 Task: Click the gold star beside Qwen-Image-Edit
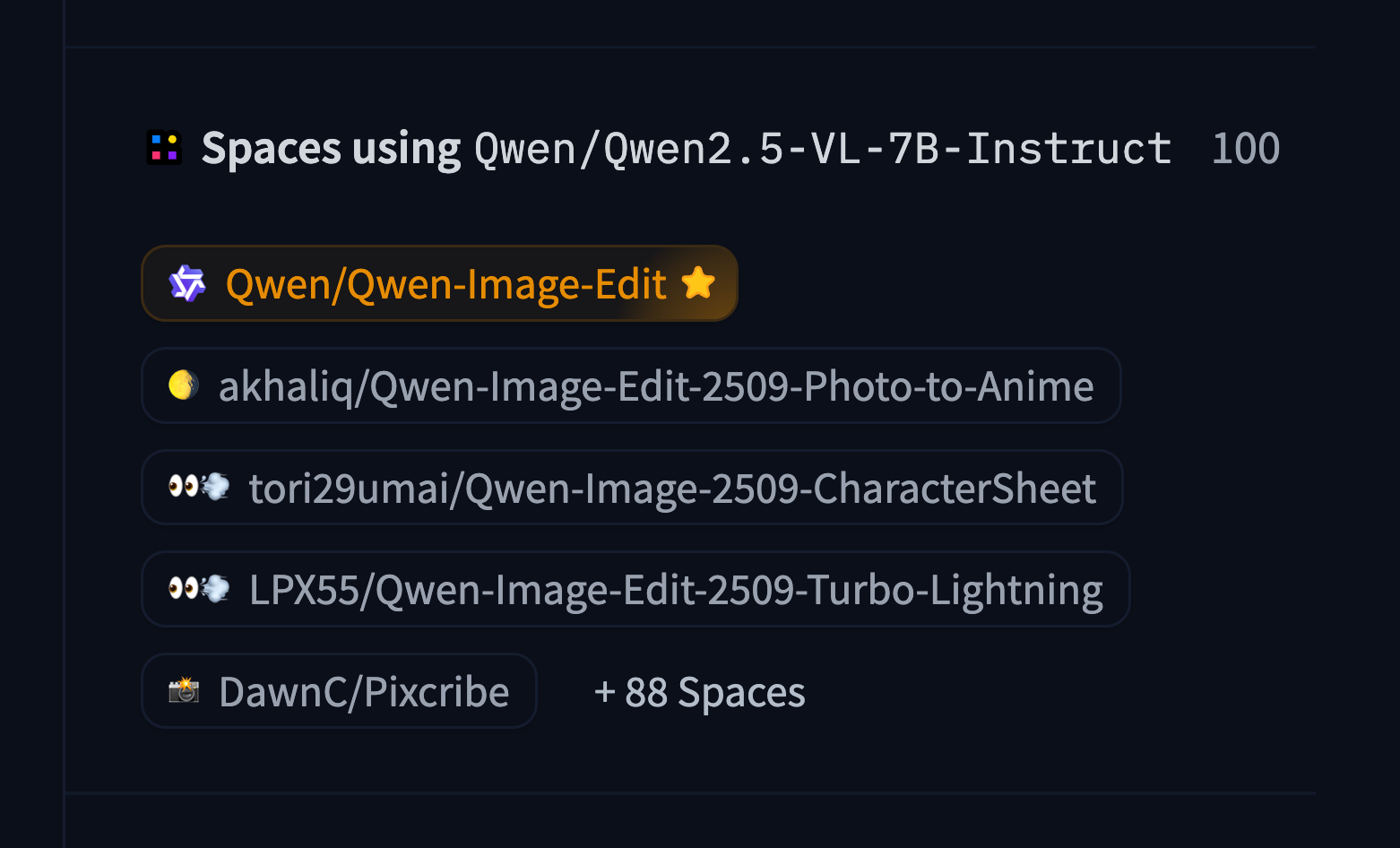click(x=698, y=283)
